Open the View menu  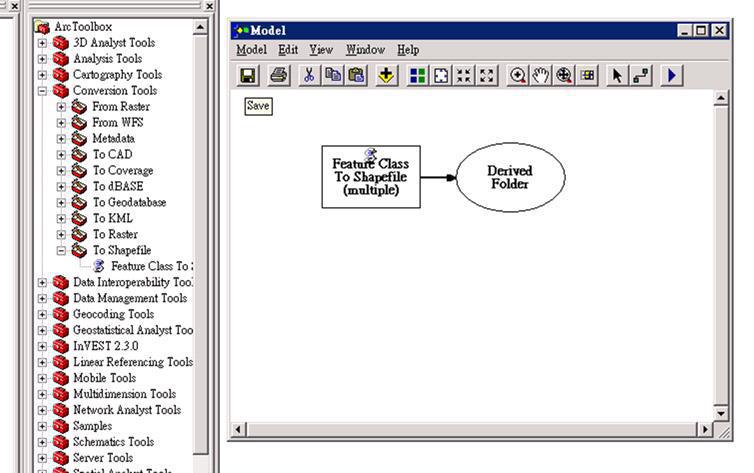pos(321,50)
